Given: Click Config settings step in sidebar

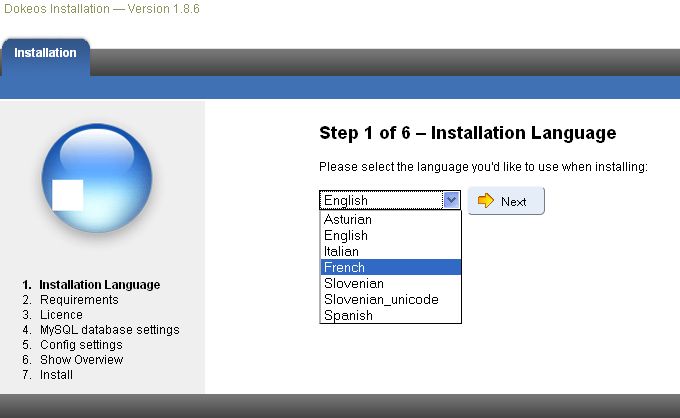Looking at the screenshot, I should pyautogui.click(x=81, y=345).
